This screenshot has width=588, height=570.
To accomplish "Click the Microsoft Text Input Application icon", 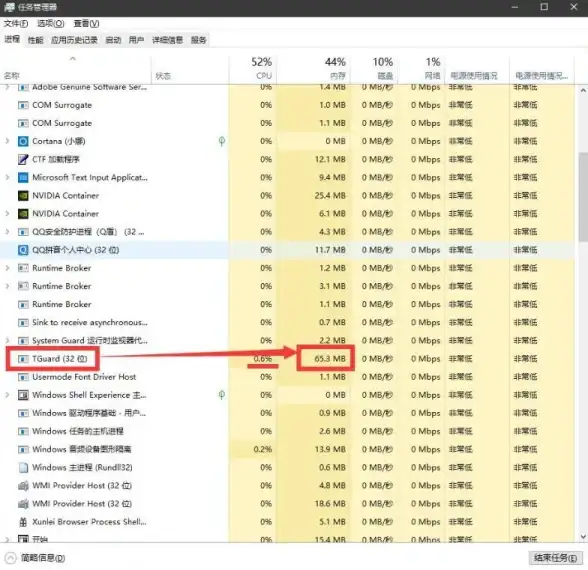I will pyautogui.click(x=23, y=177).
